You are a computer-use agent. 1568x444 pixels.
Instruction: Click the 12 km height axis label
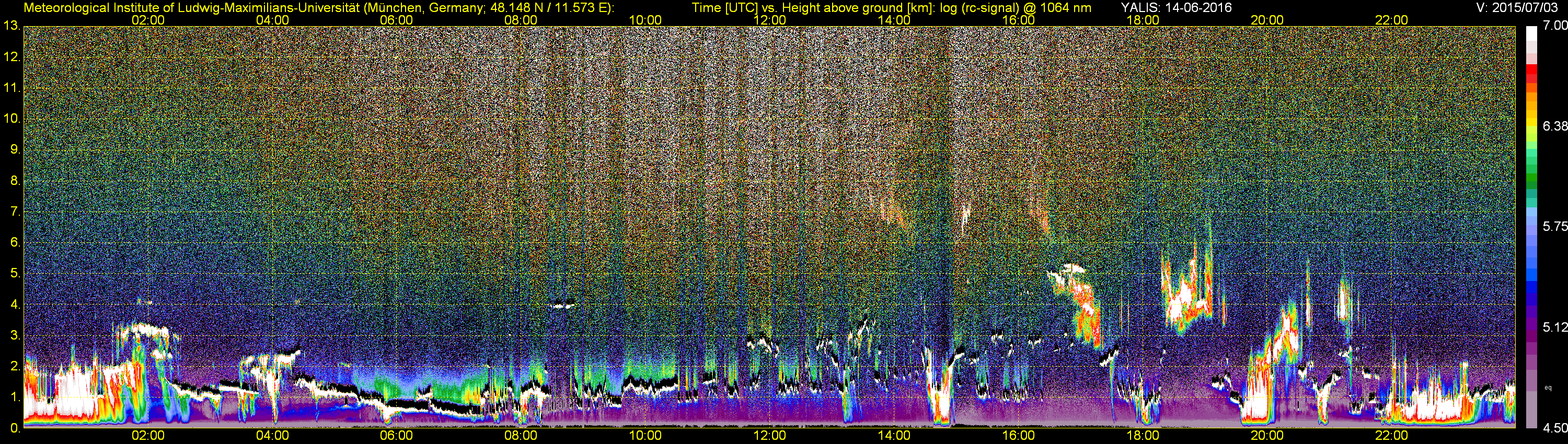tap(11, 57)
